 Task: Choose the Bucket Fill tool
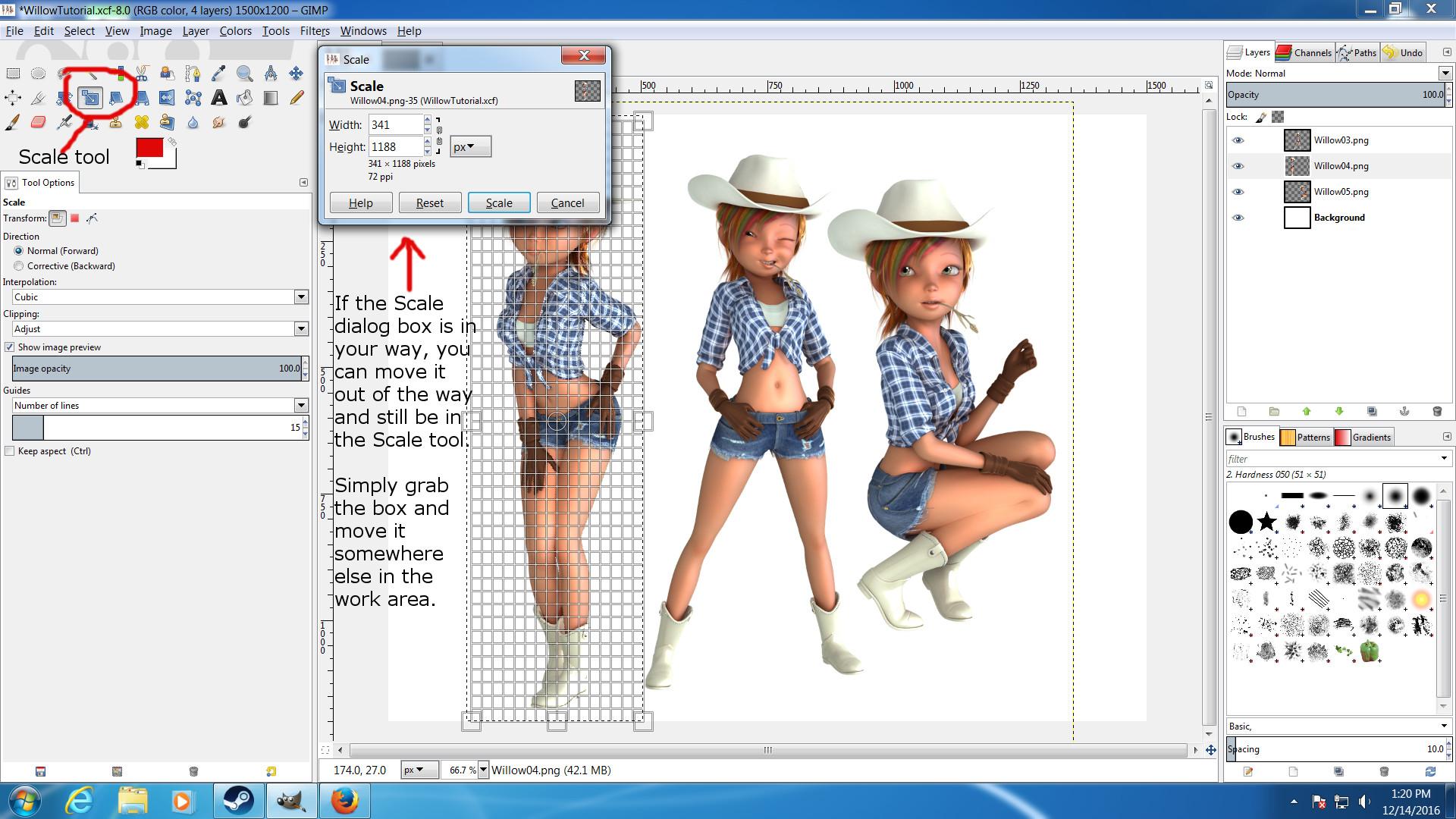click(x=244, y=98)
